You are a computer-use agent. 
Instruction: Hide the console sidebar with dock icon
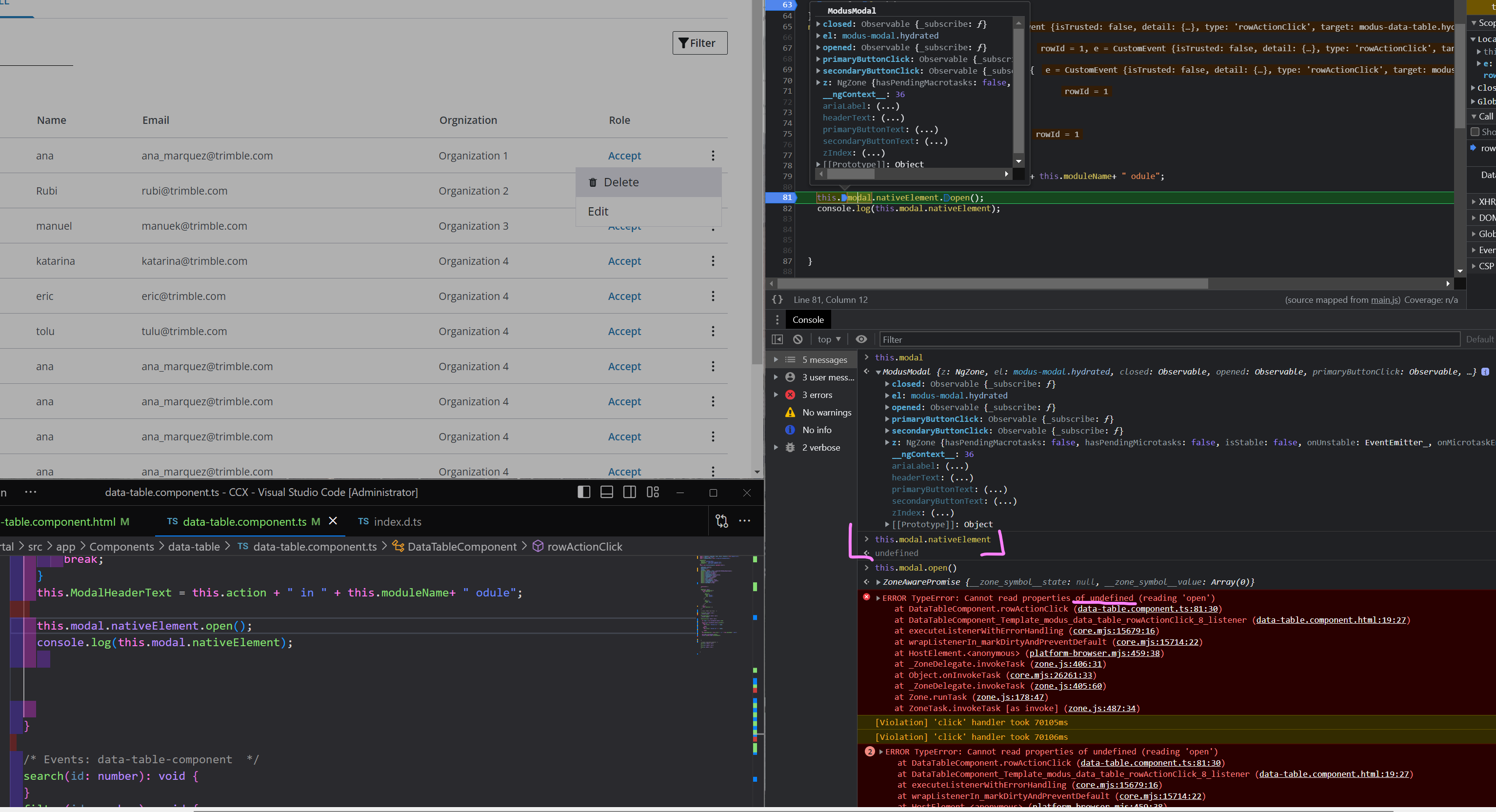click(x=778, y=339)
